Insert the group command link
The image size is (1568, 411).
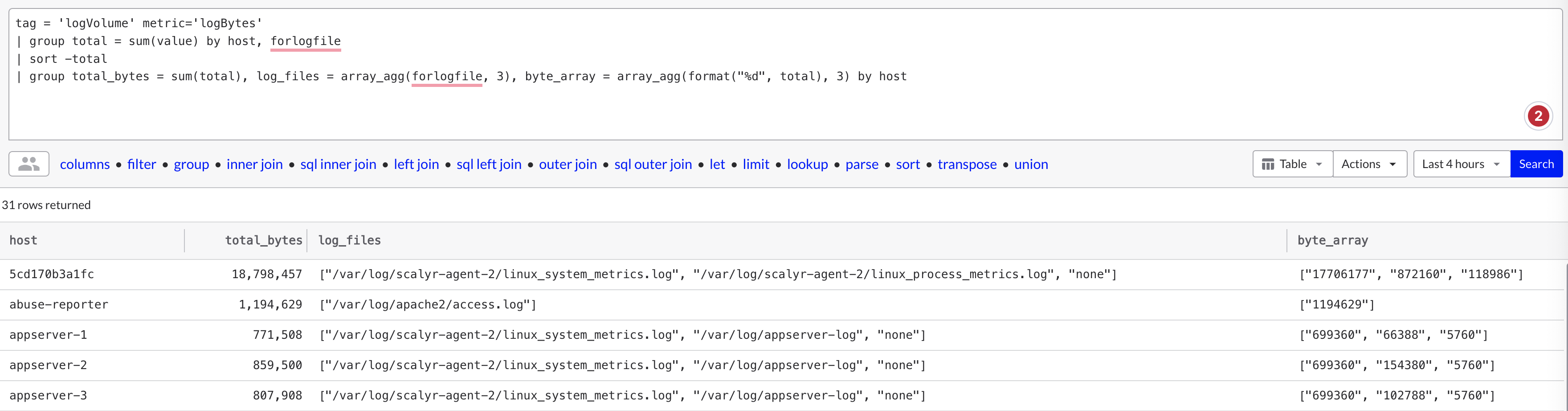[x=191, y=164]
